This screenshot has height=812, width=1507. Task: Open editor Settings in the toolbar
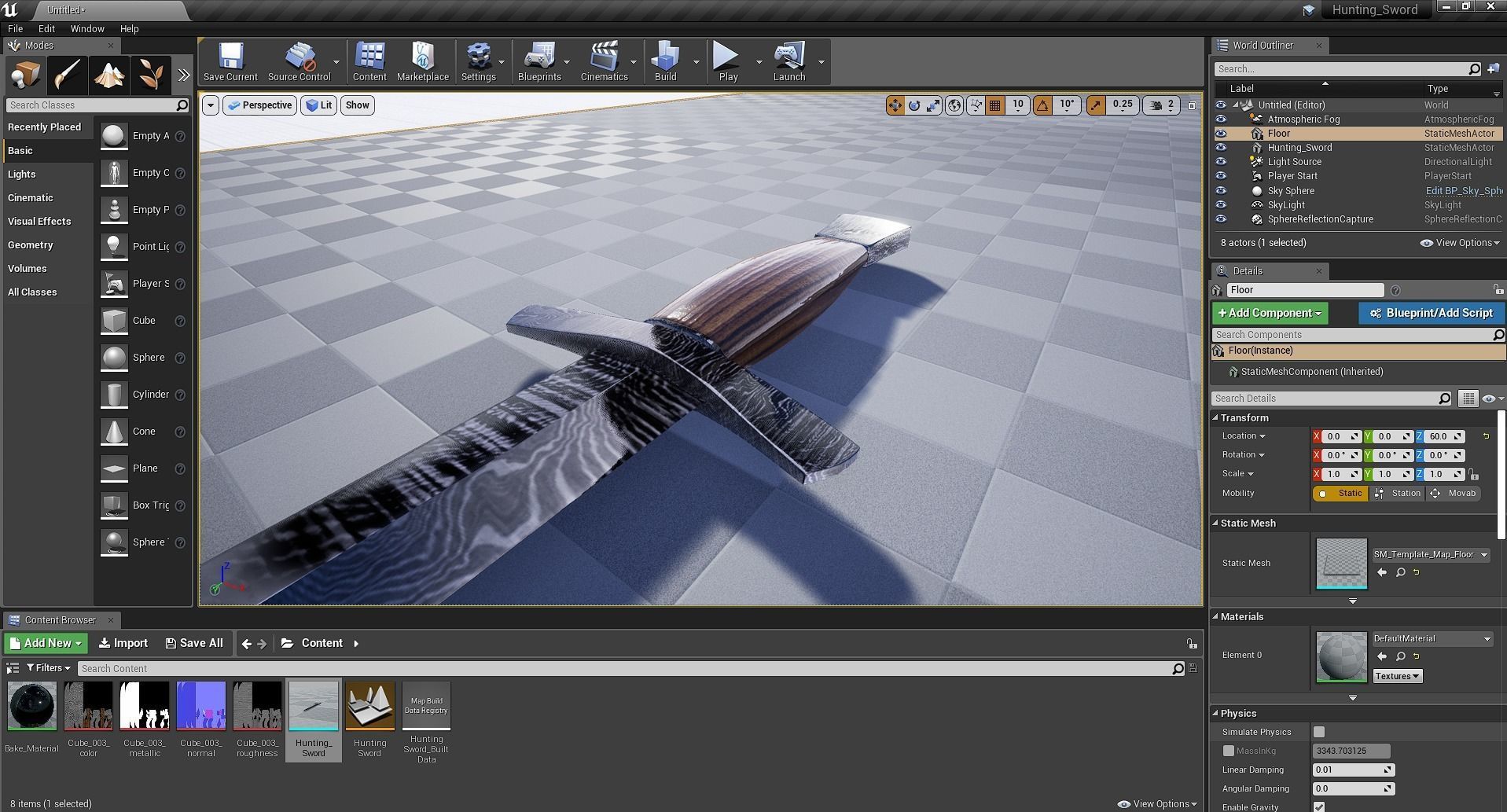[x=478, y=61]
